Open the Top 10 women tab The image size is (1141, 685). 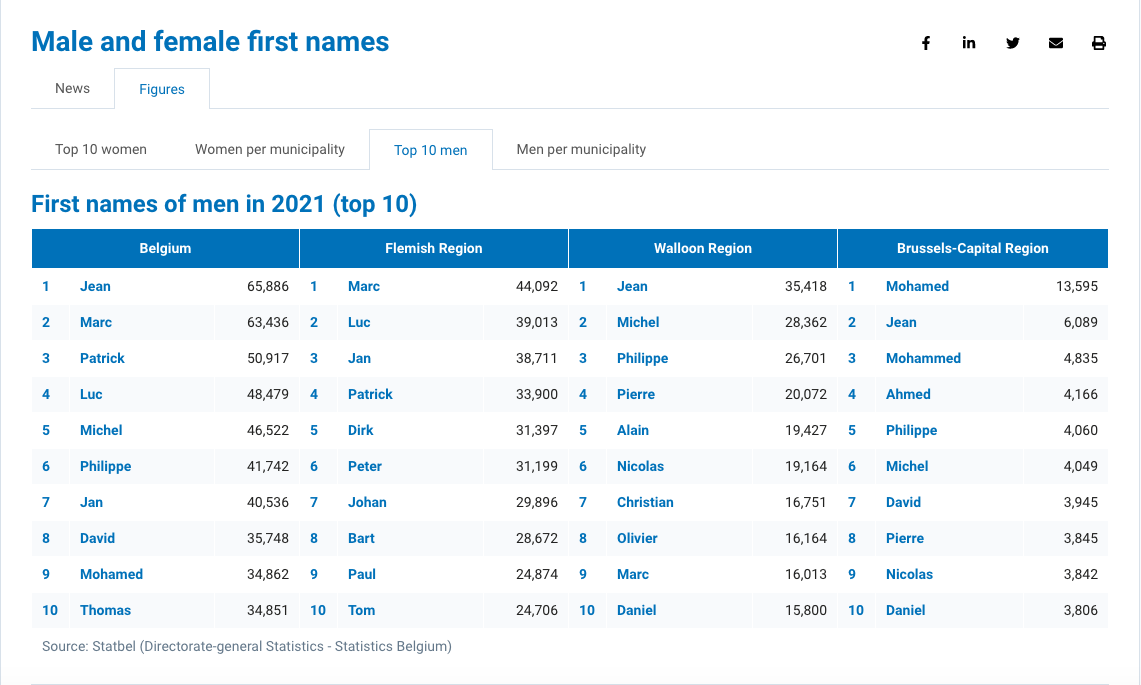point(101,149)
